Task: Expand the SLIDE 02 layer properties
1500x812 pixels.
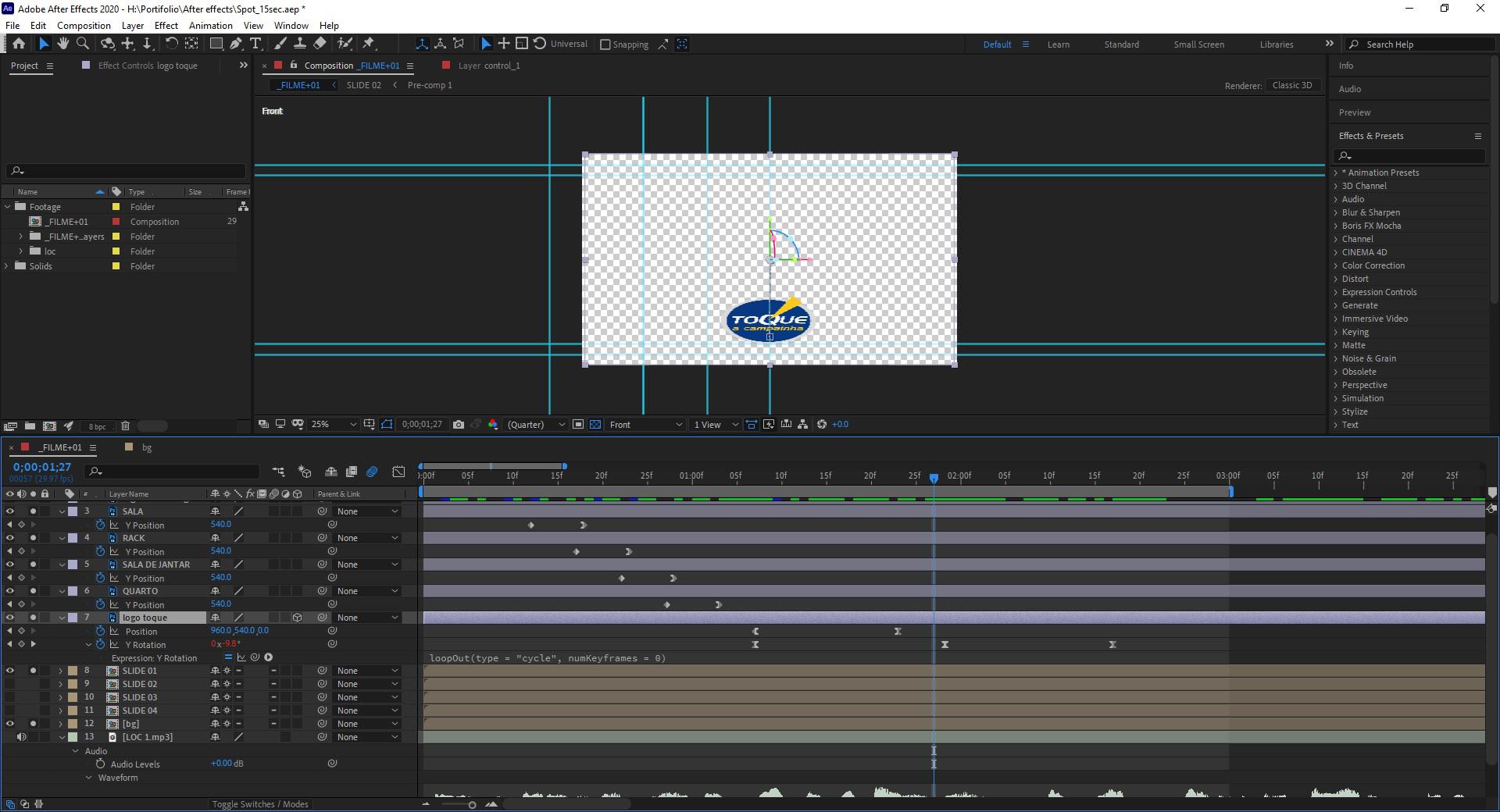Action: tap(61, 684)
